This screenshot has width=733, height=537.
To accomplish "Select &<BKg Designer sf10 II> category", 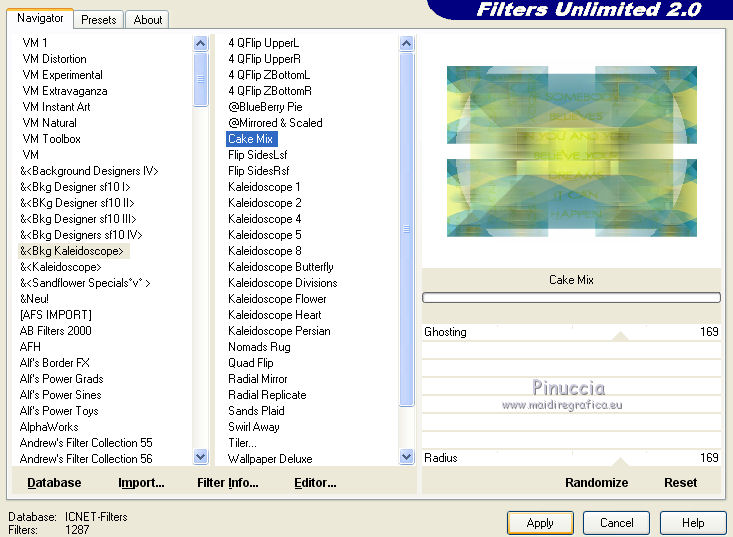I will [77, 203].
